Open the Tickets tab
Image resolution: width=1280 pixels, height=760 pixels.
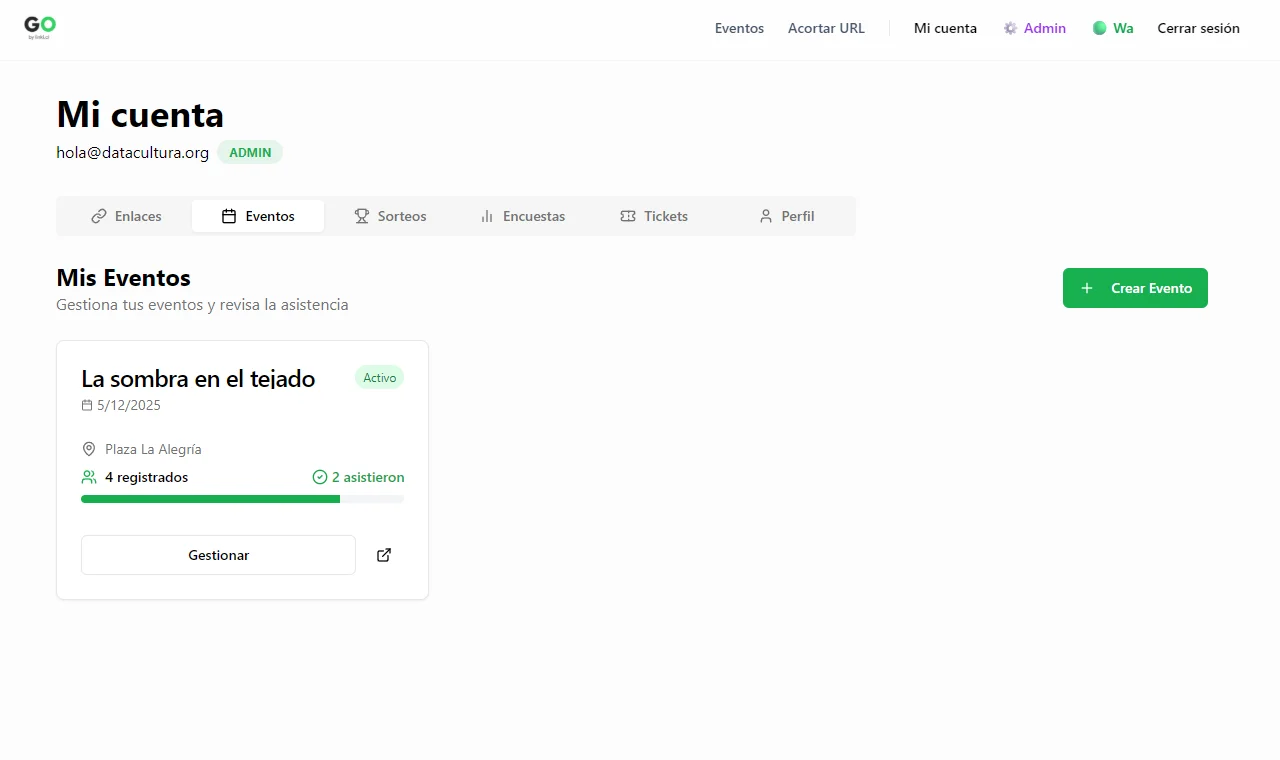point(655,216)
